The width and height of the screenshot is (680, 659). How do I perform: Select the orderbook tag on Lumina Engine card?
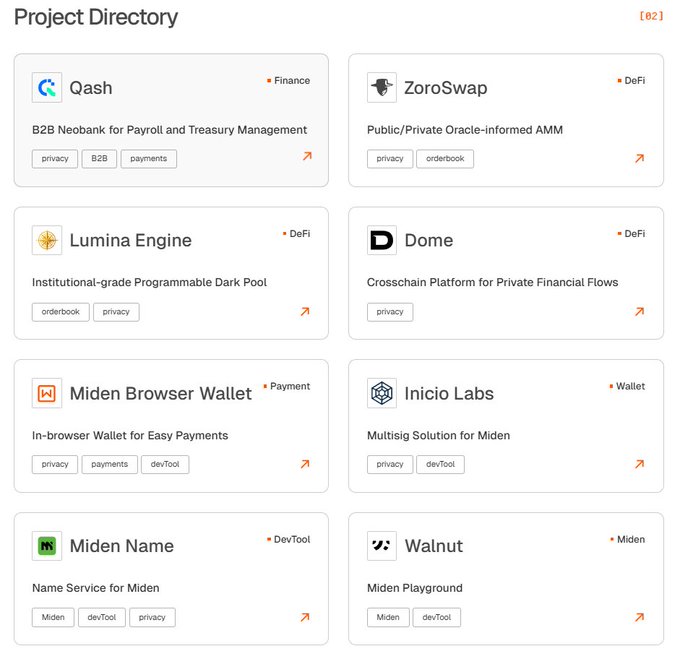coord(61,312)
